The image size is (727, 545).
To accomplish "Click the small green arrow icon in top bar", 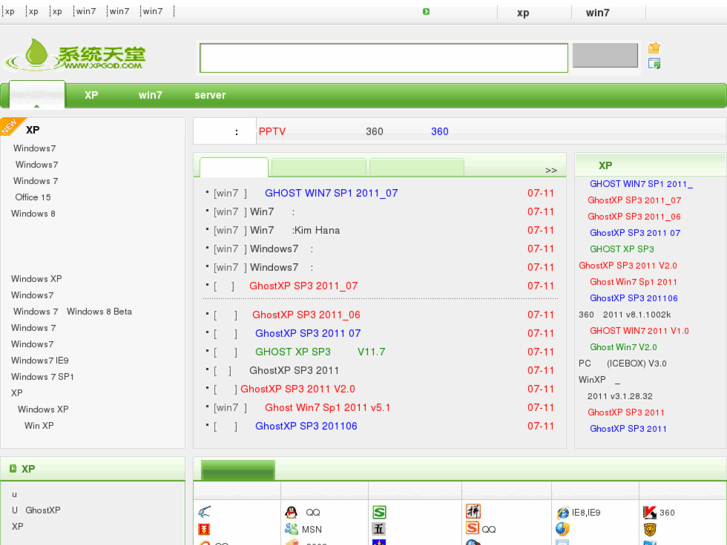I will coord(426,12).
